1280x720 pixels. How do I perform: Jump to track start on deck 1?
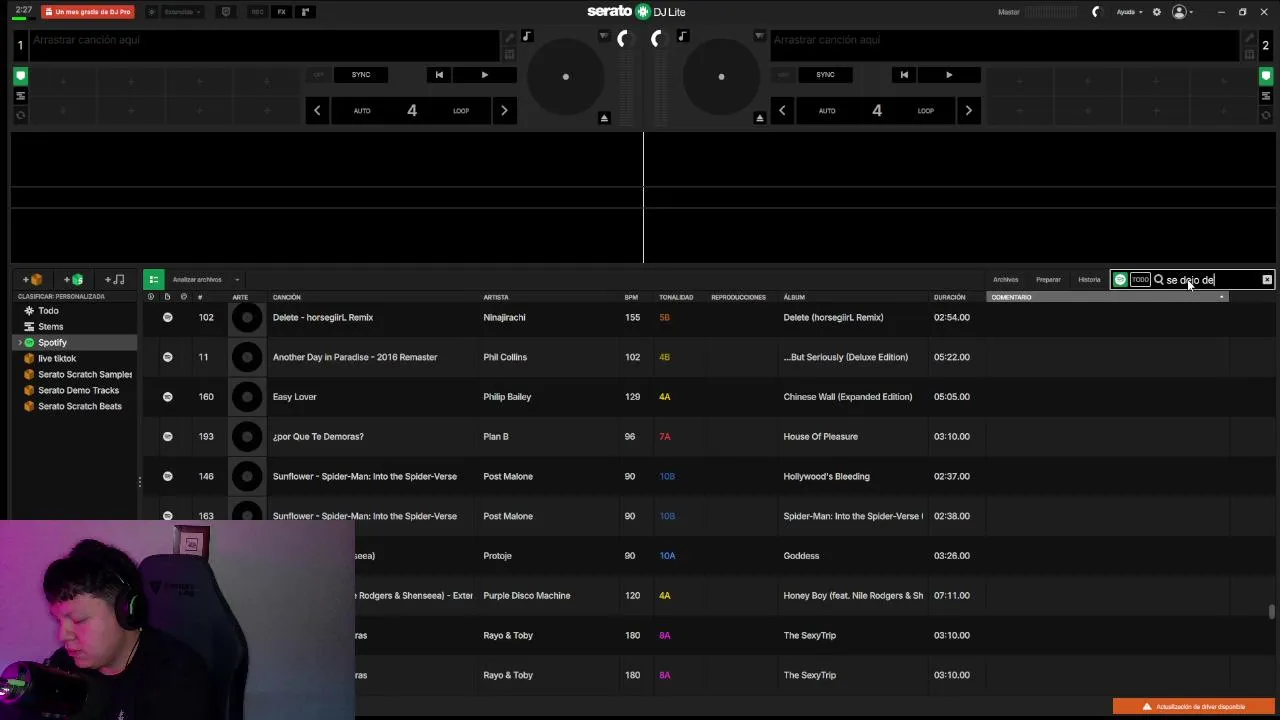click(439, 74)
